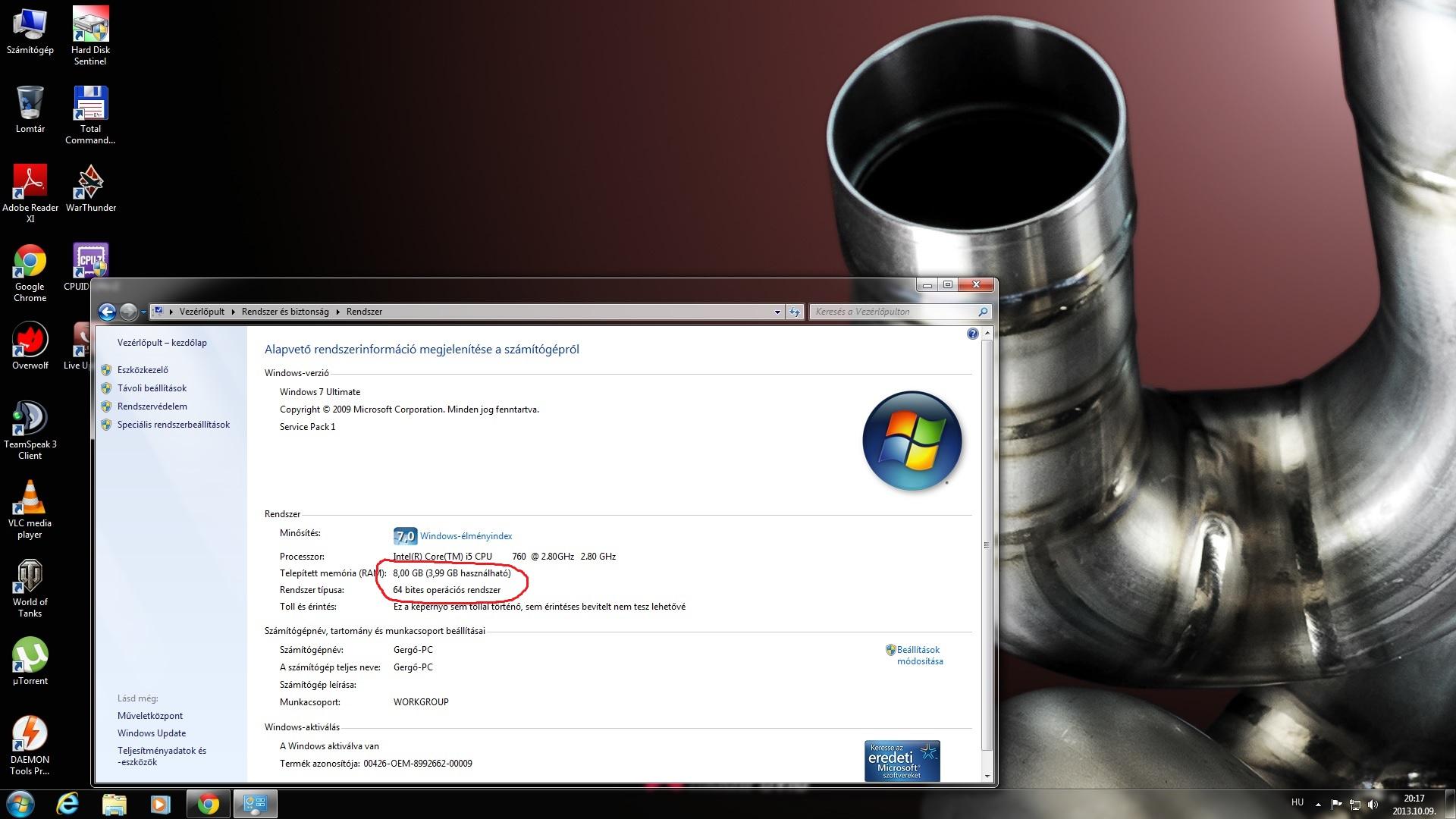Open the Számítógép desktop icon
This screenshot has height=819, width=1456.
30,30
